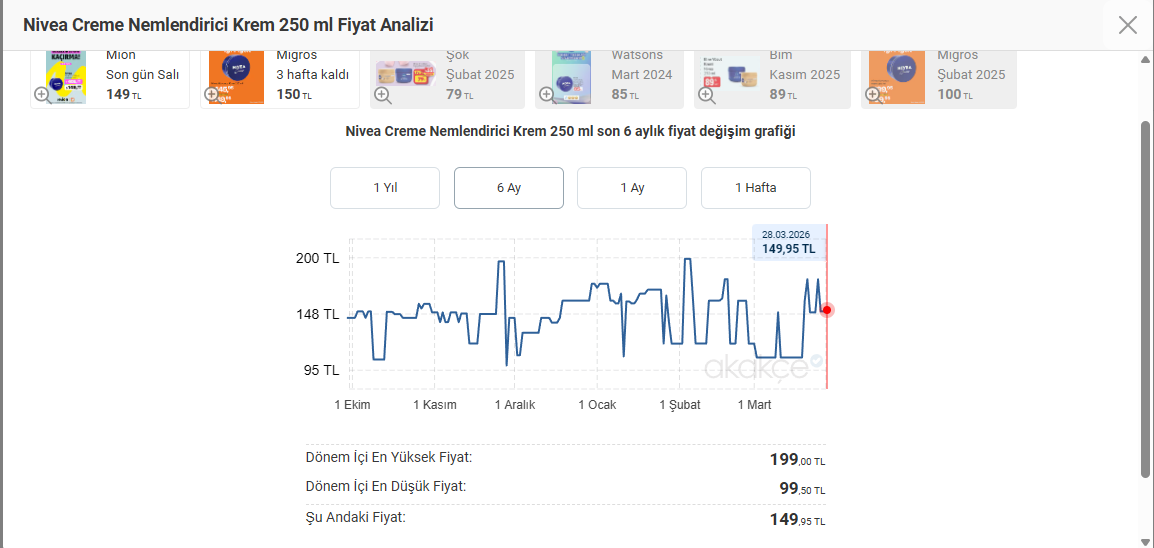Click the dialog title Fiyat Analizi

(x=228, y=25)
